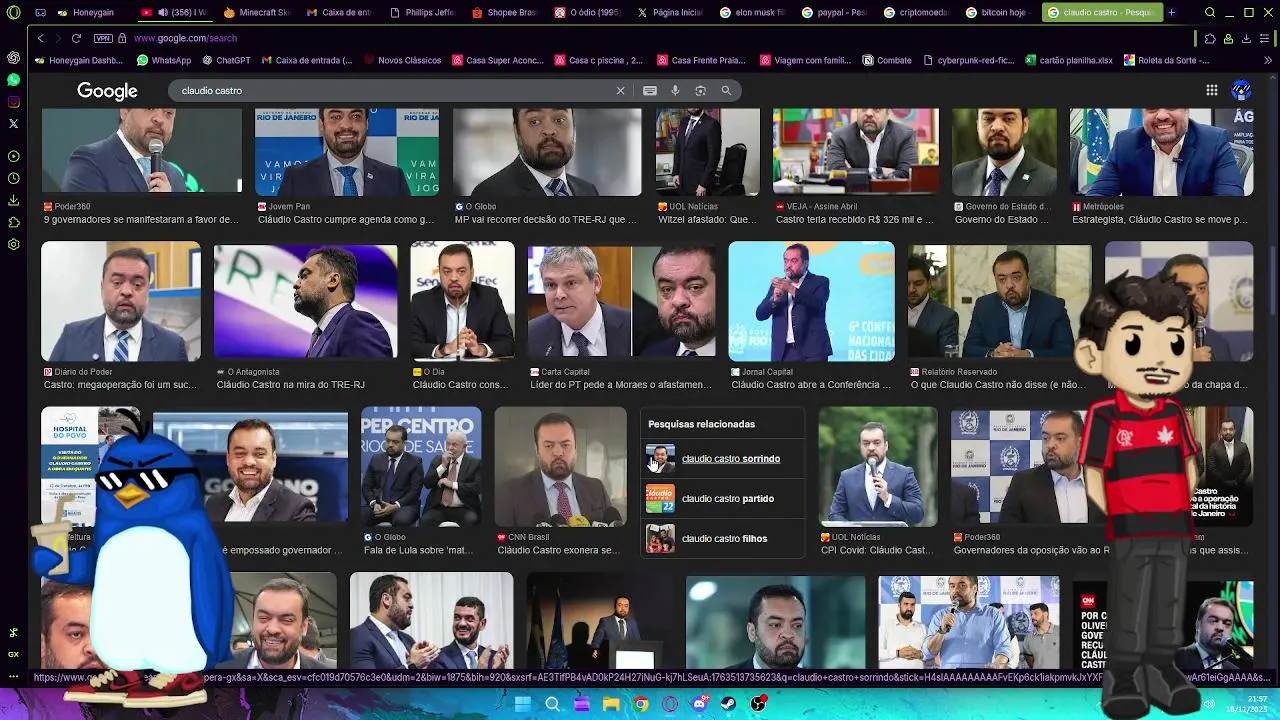Viewport: 1280px width, 720px height.
Task: Open Settings gear in the sidebar
Action: tap(13, 244)
